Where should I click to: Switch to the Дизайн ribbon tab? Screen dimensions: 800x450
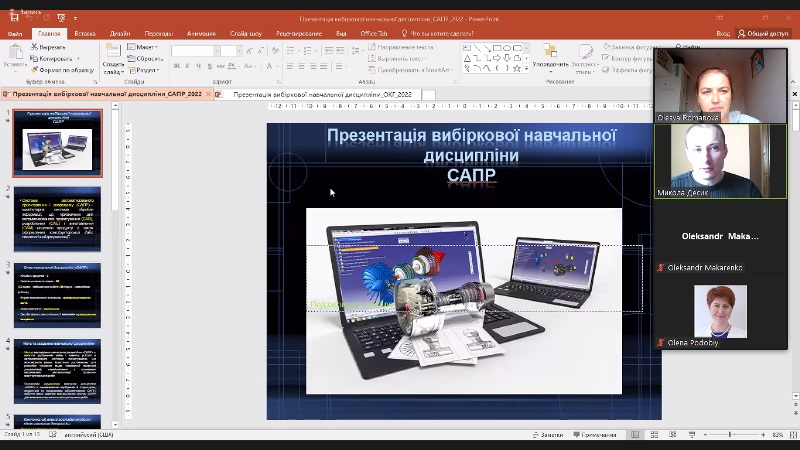coord(120,34)
